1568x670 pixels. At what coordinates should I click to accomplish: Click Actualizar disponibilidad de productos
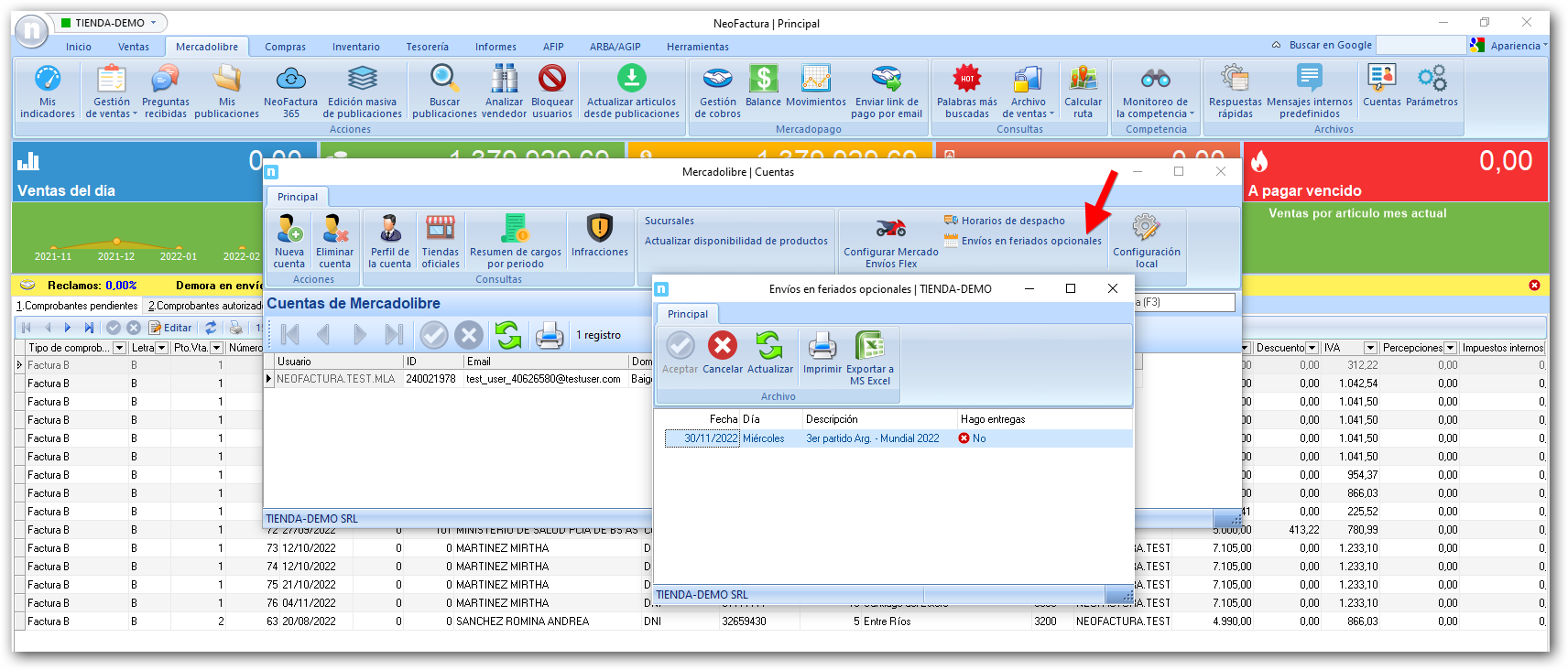coord(735,241)
